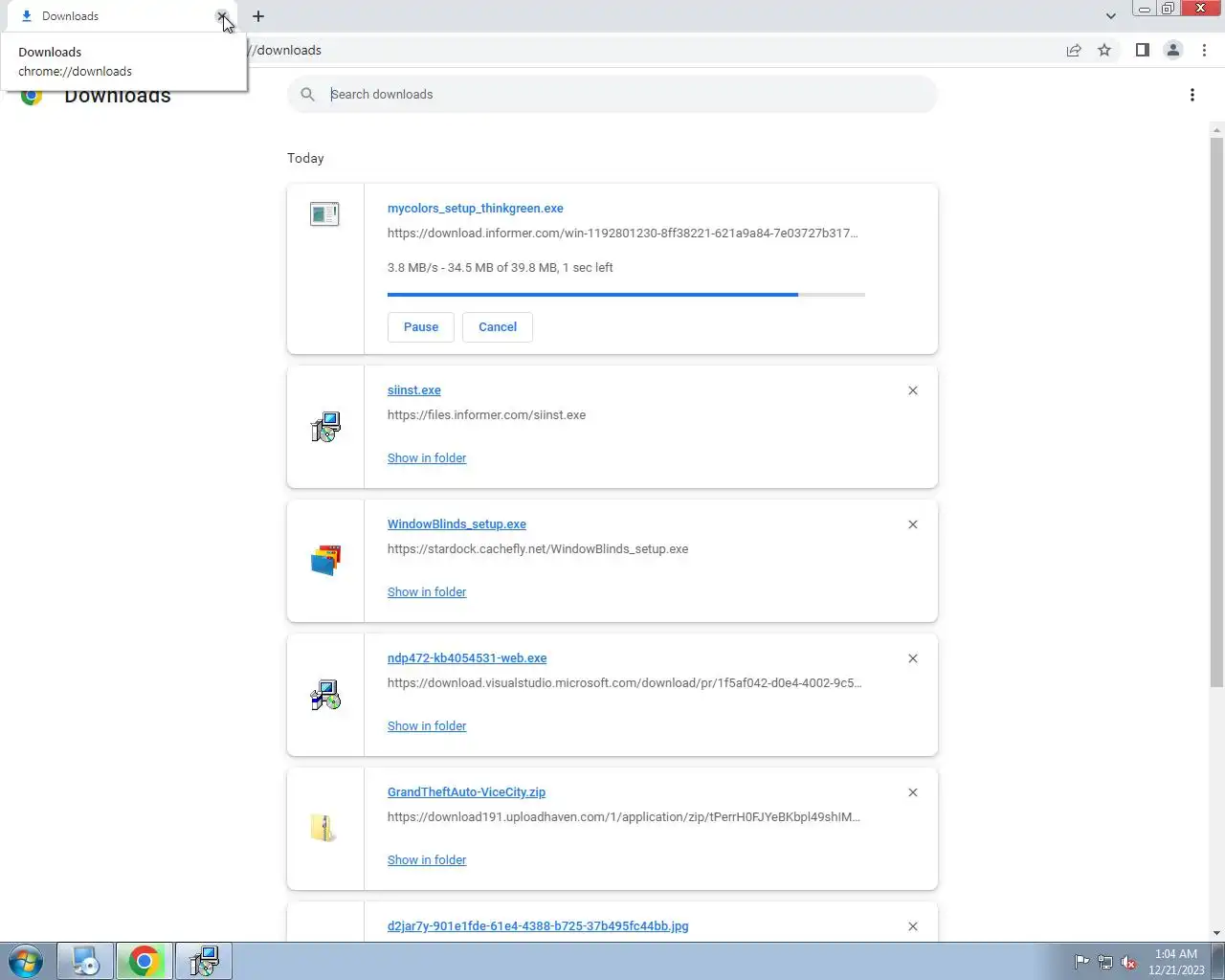This screenshot has width=1225, height=980.
Task: Cancel the mycolors_setup_thinkgreen.exe download
Action: coord(498,327)
